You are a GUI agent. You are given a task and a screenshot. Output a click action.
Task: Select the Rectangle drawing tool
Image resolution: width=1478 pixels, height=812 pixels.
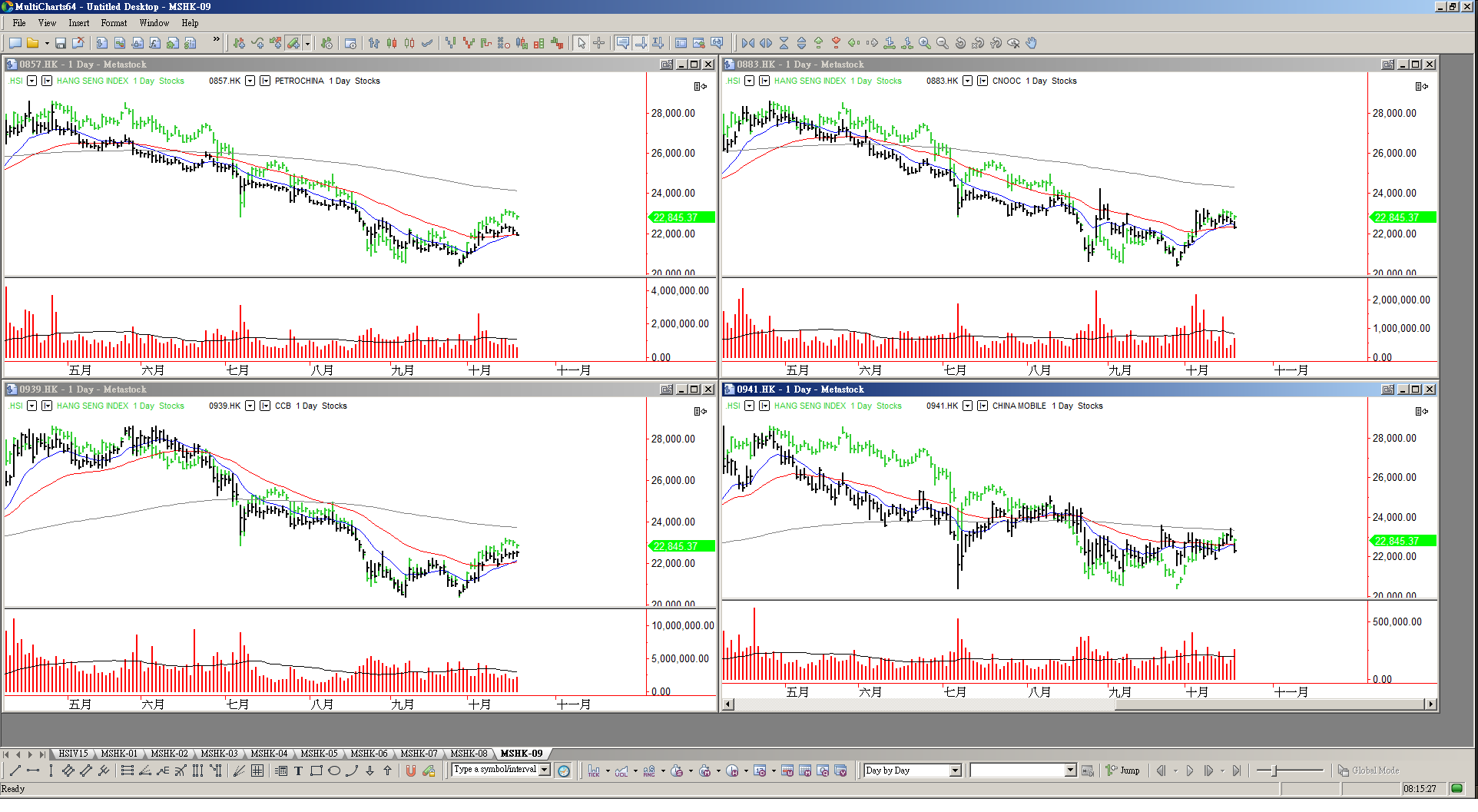(x=316, y=771)
